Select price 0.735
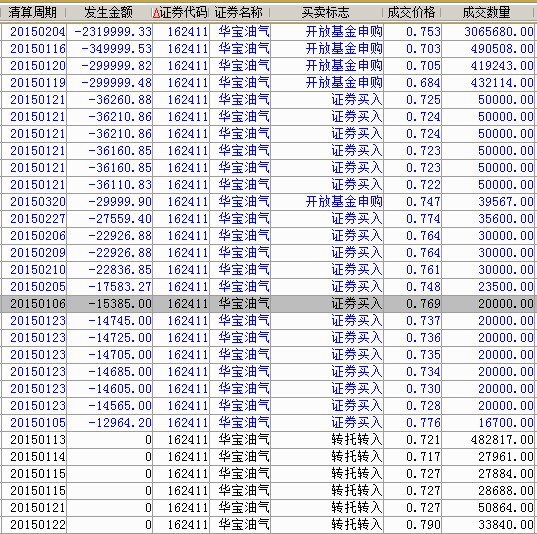The height and width of the screenshot is (534, 537). coord(423,355)
